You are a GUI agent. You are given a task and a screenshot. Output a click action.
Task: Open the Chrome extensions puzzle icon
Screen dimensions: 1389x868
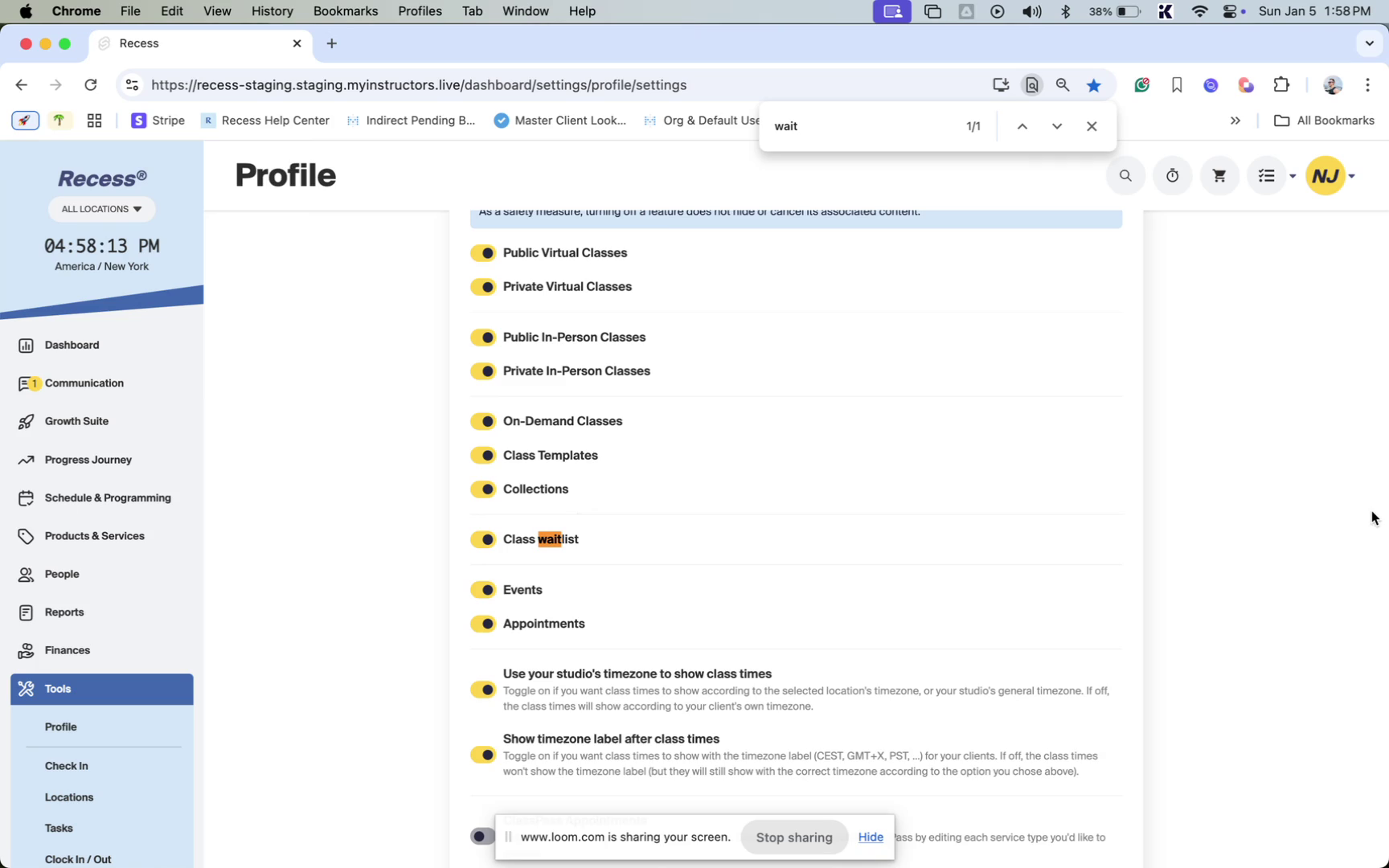point(1281,85)
